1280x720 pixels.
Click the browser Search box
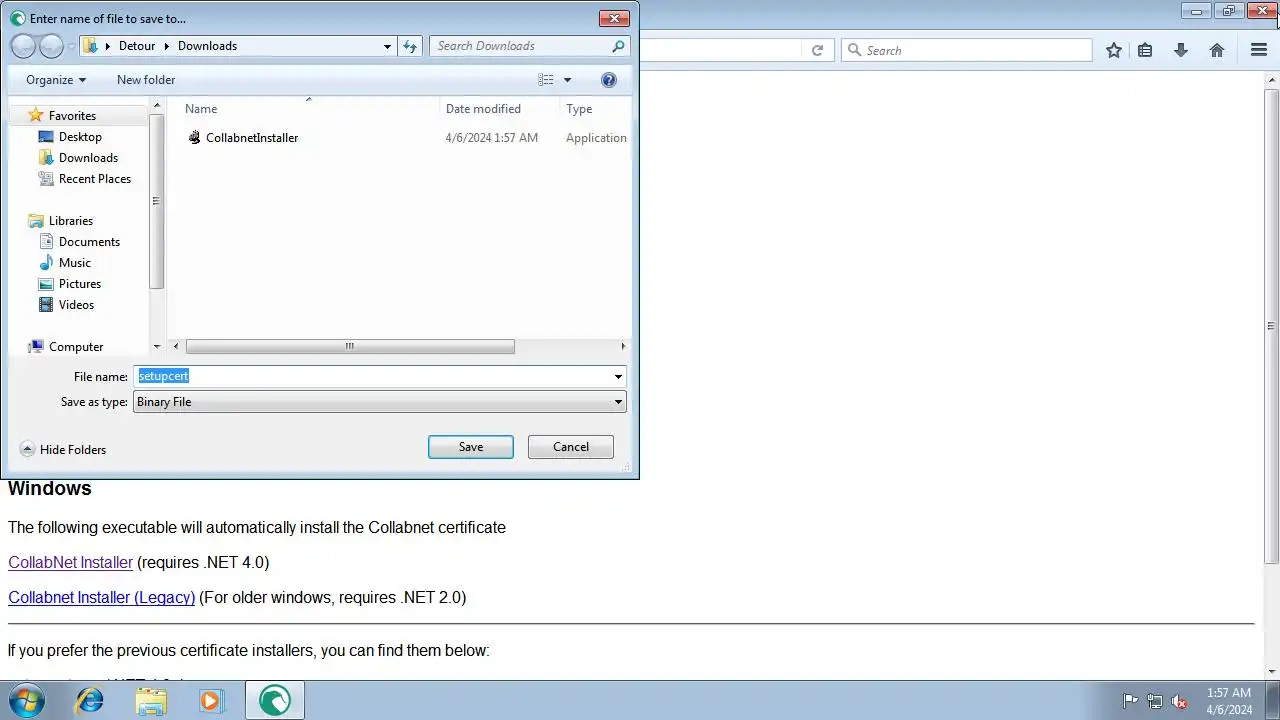[967, 50]
